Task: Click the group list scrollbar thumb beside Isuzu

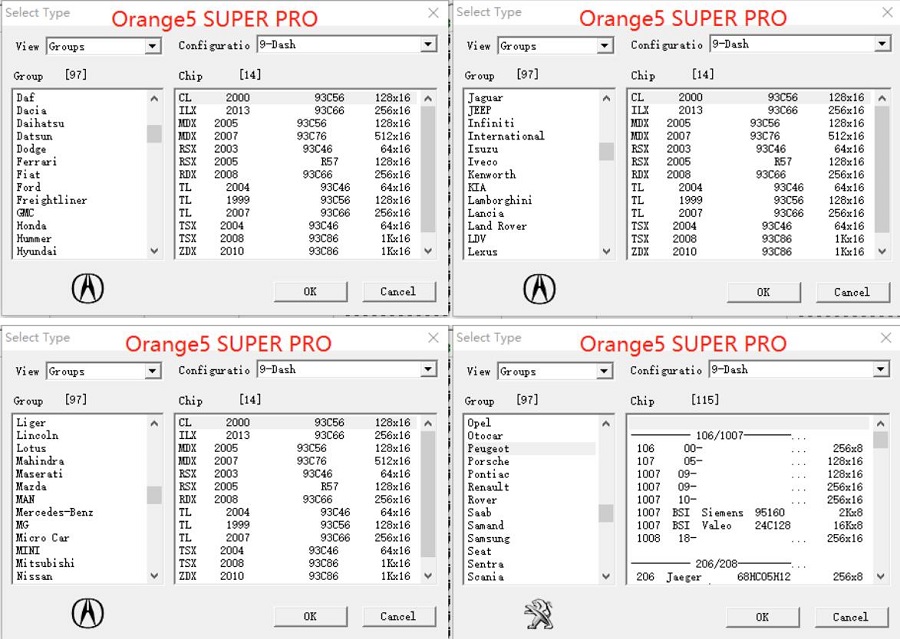Action: (x=606, y=152)
